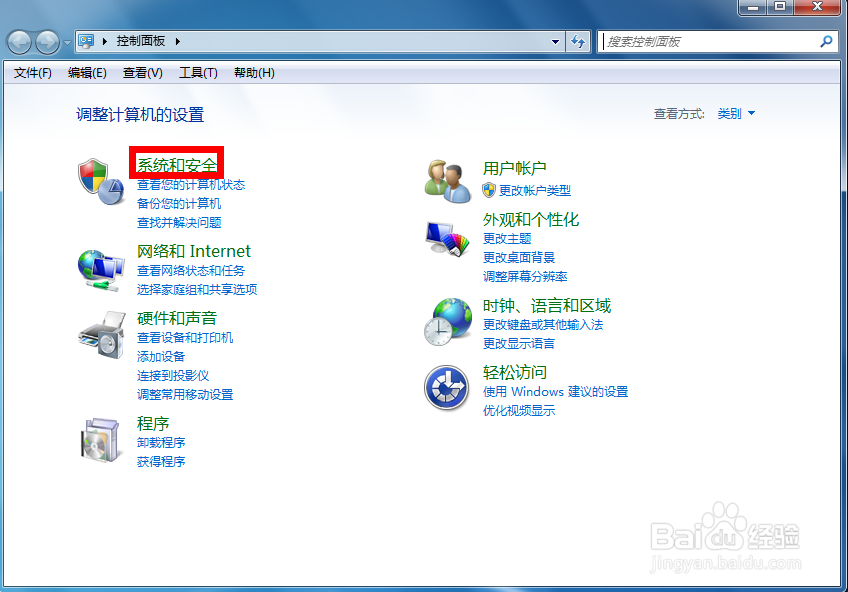This screenshot has height=592, width=848.
Task: Click the search magnifier icon
Action: click(826, 41)
